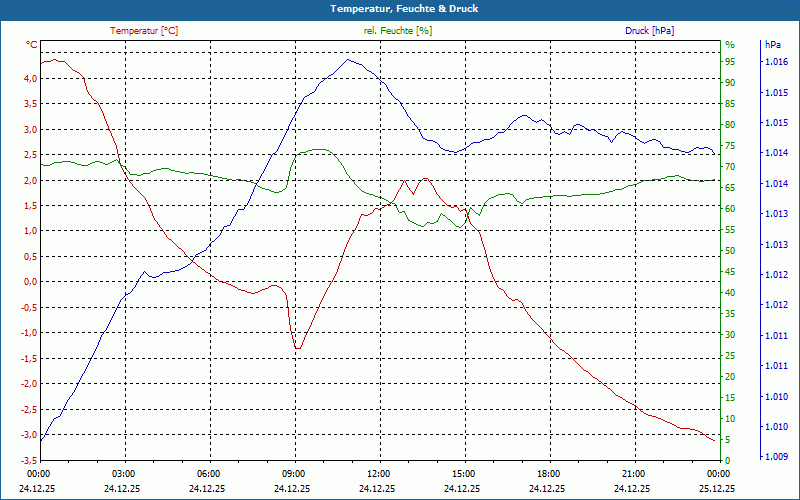The width and height of the screenshot is (800, 500).
Task: Click the "60" humidity axis value
Action: tap(730, 209)
